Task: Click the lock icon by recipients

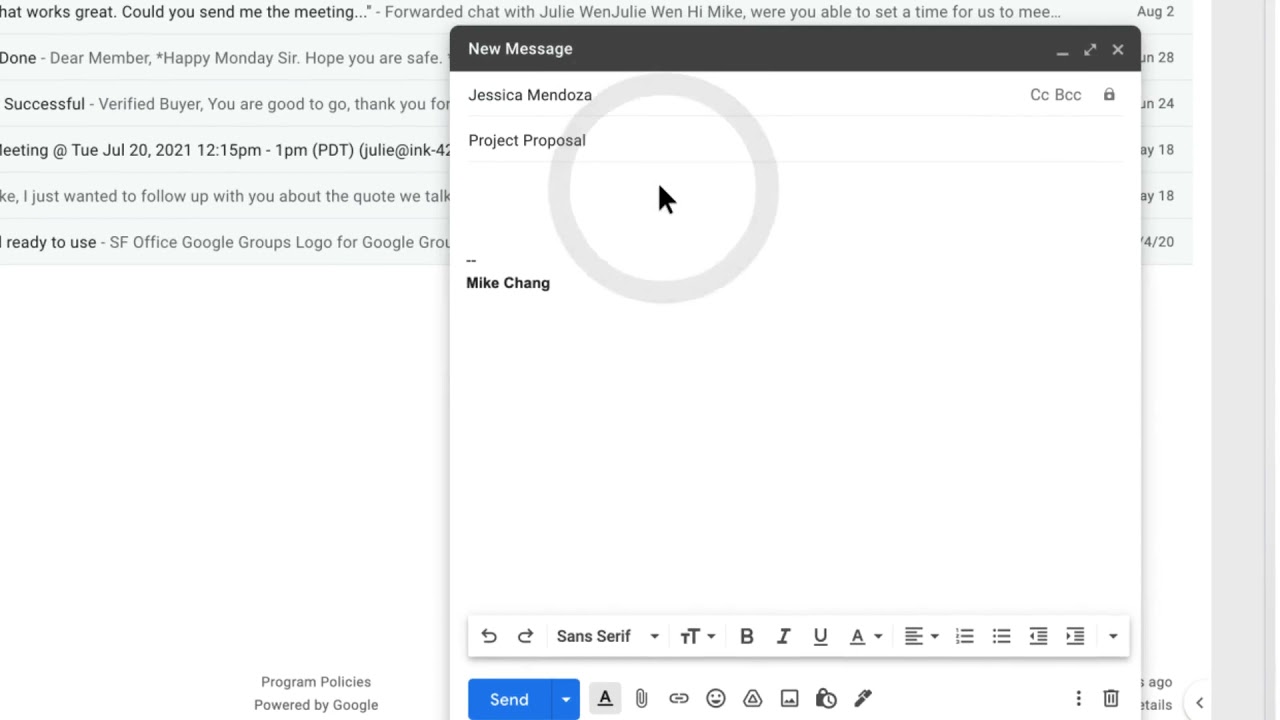Action: pos(1109,94)
